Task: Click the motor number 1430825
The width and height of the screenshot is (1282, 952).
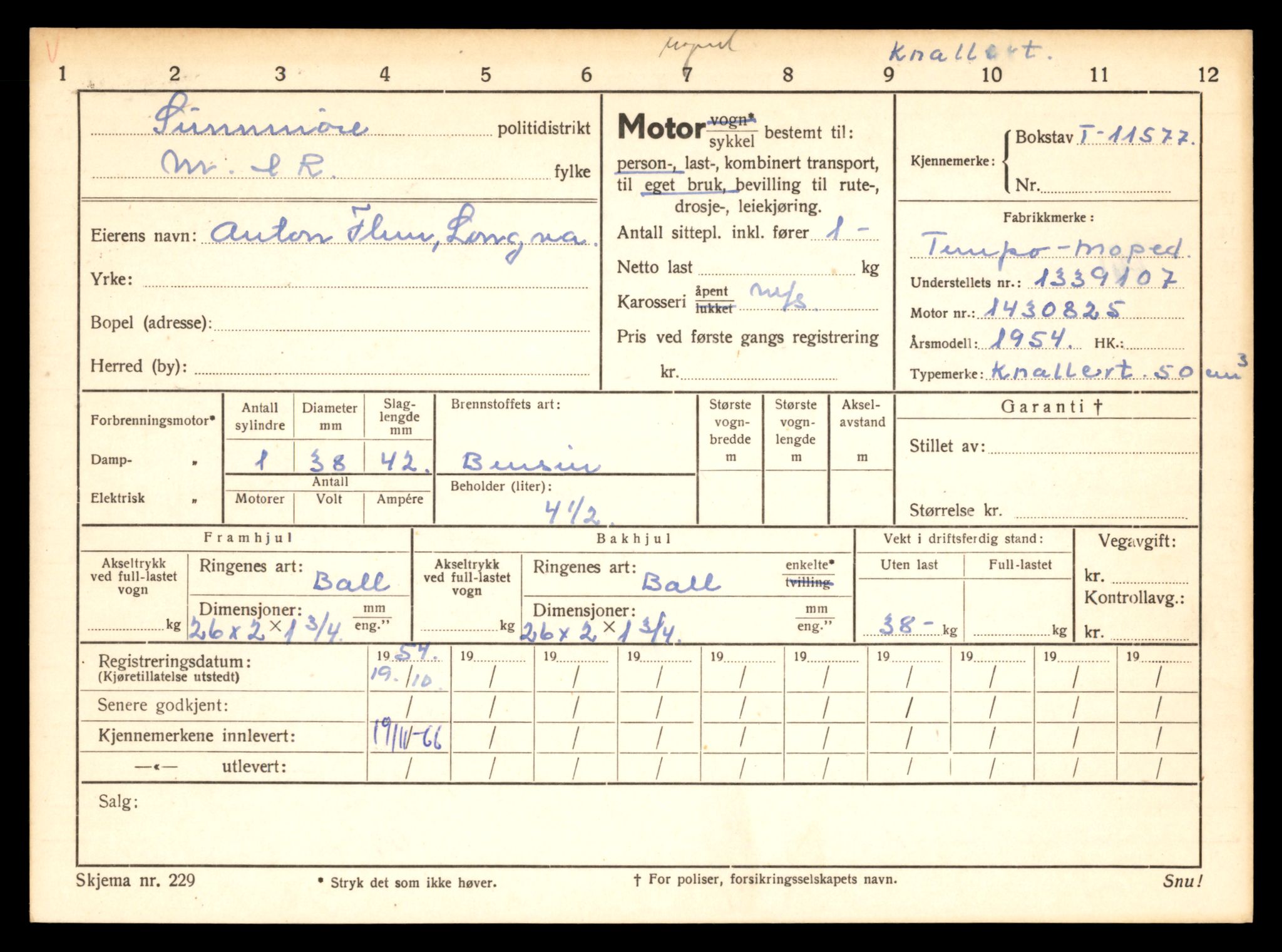Action: pos(1055,308)
